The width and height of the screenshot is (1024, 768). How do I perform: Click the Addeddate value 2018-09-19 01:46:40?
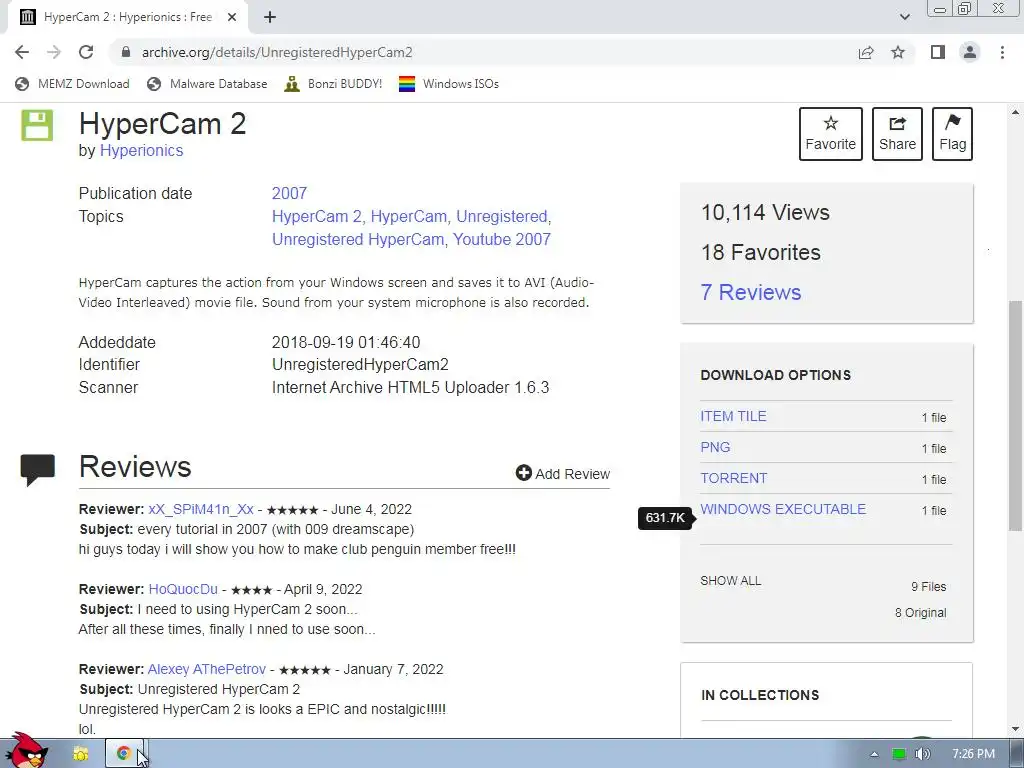coord(345,342)
